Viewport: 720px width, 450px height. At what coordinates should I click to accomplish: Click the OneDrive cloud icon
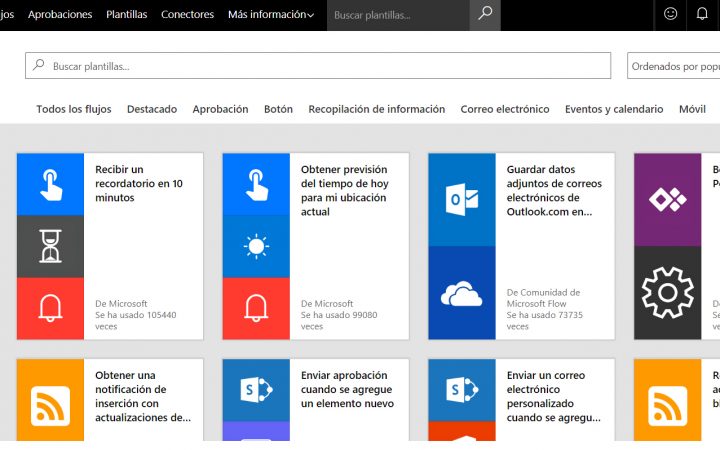click(x=462, y=293)
